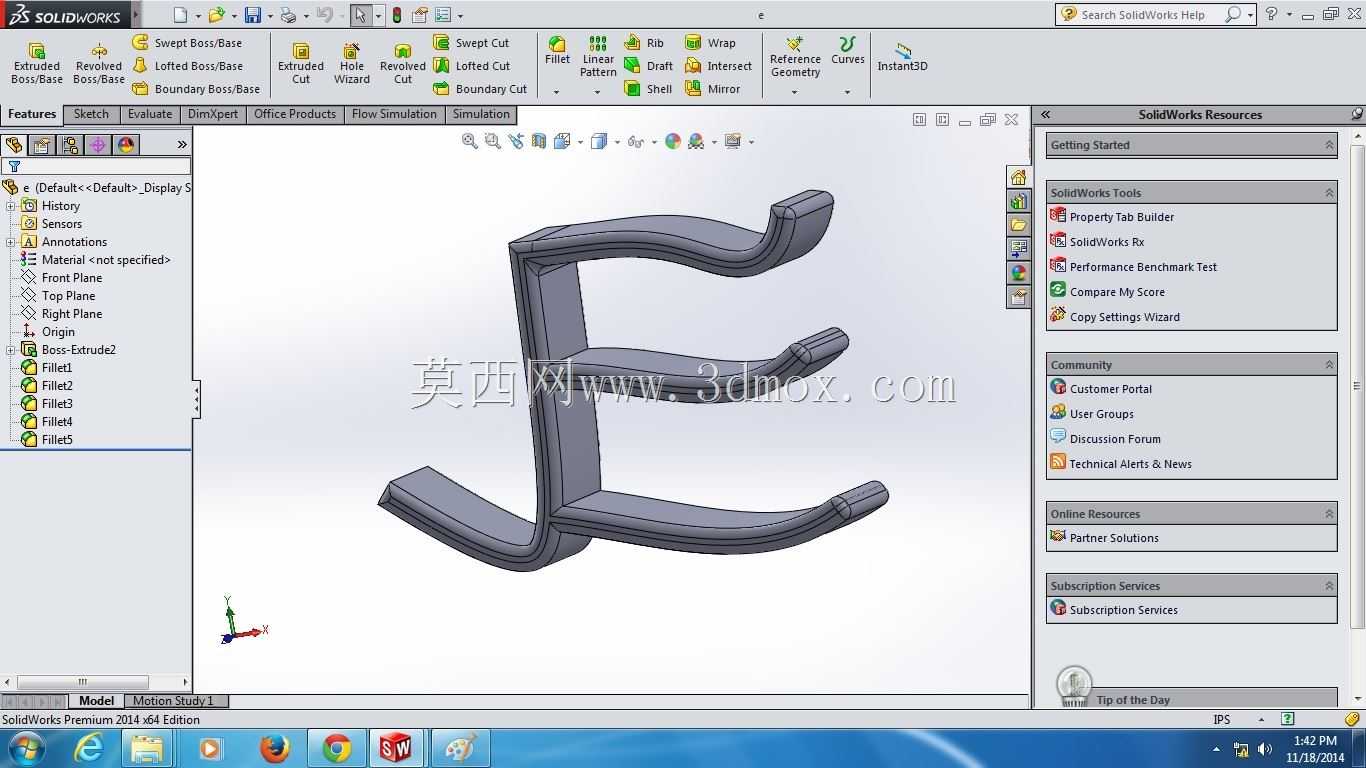This screenshot has width=1366, height=768.
Task: Switch to the Sketch tab
Action: [91, 114]
